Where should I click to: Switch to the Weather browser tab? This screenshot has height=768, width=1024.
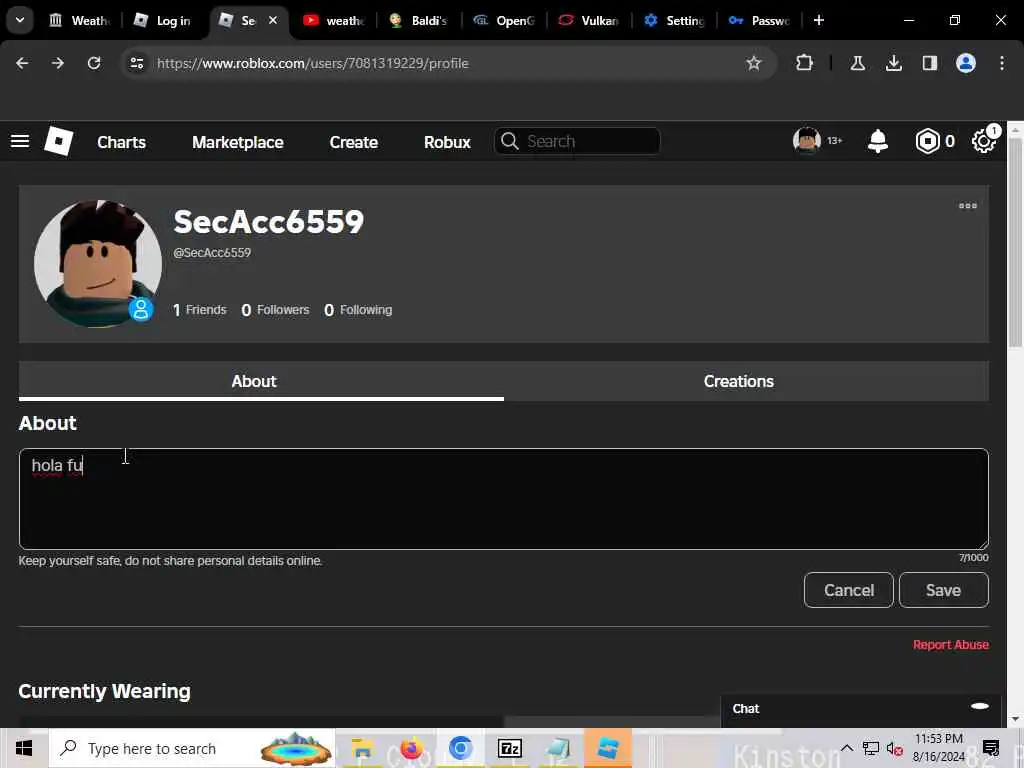click(80, 20)
